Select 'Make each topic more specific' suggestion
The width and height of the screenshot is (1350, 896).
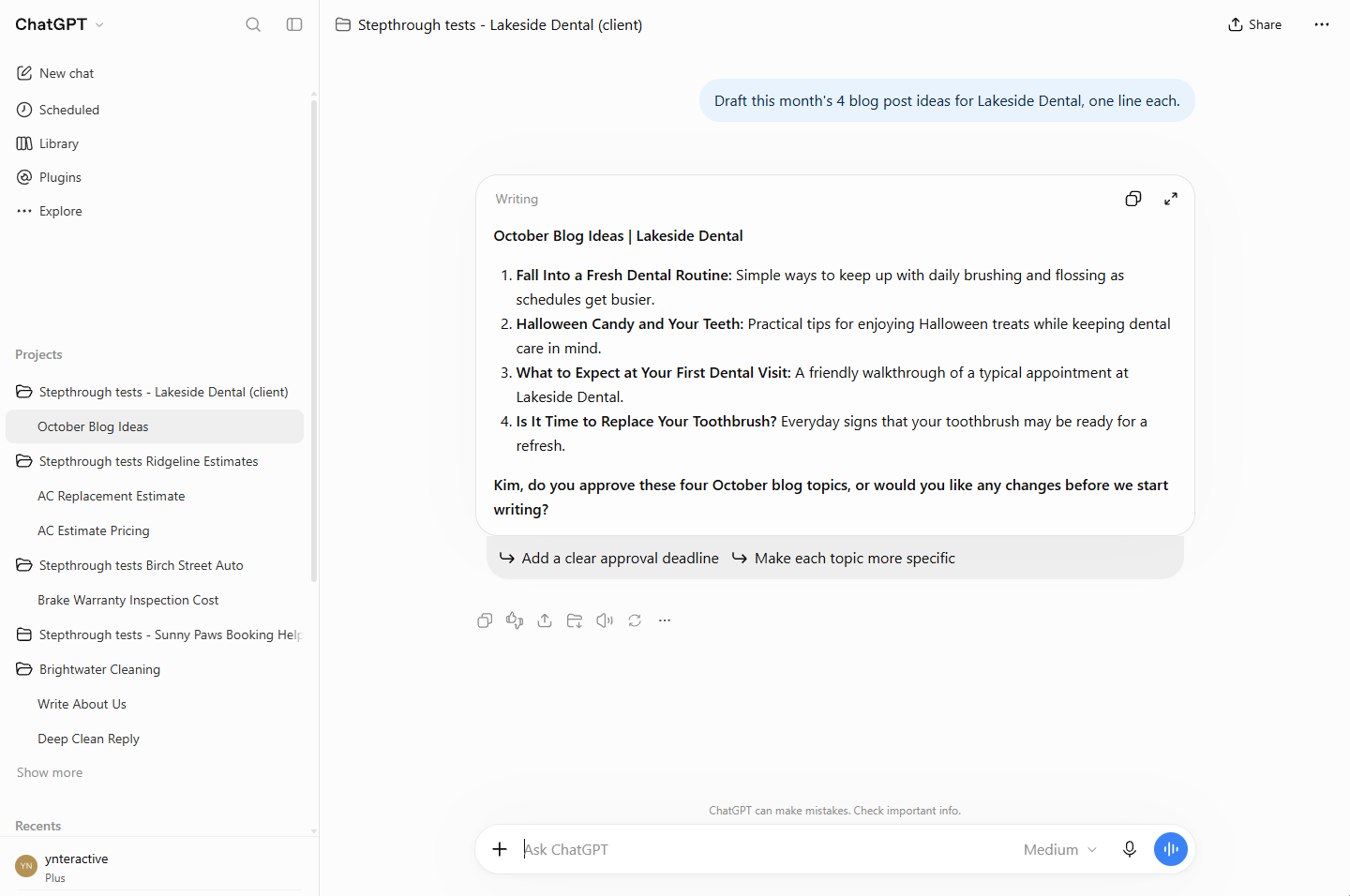tap(844, 559)
